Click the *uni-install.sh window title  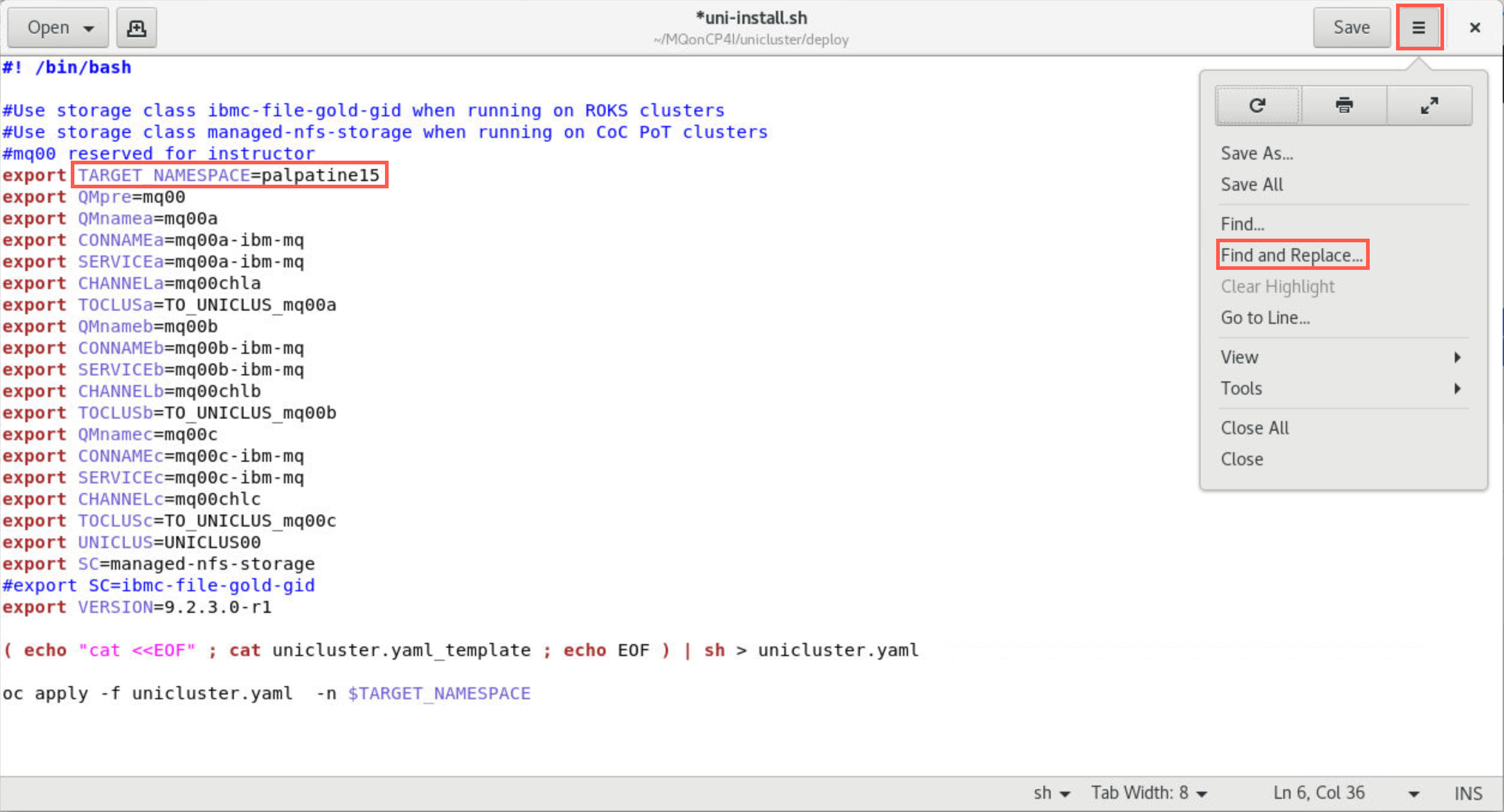coord(751,18)
